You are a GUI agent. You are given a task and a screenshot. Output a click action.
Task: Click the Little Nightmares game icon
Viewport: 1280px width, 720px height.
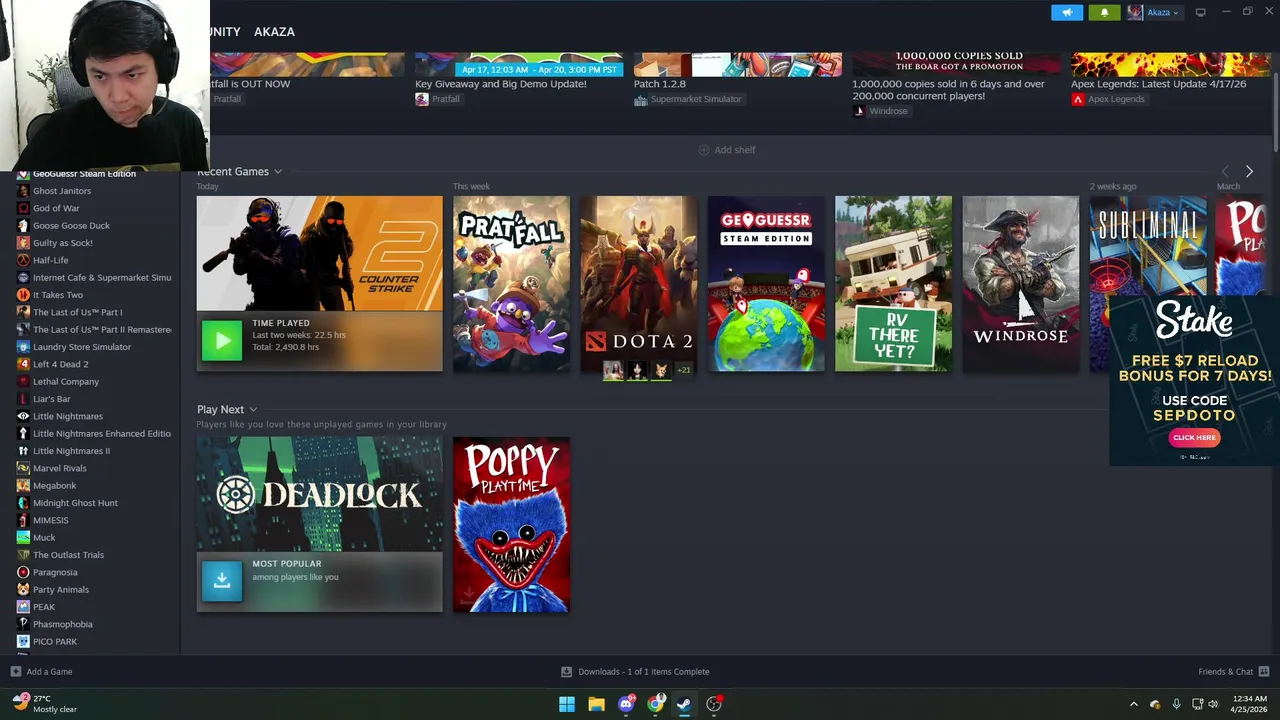(23, 416)
